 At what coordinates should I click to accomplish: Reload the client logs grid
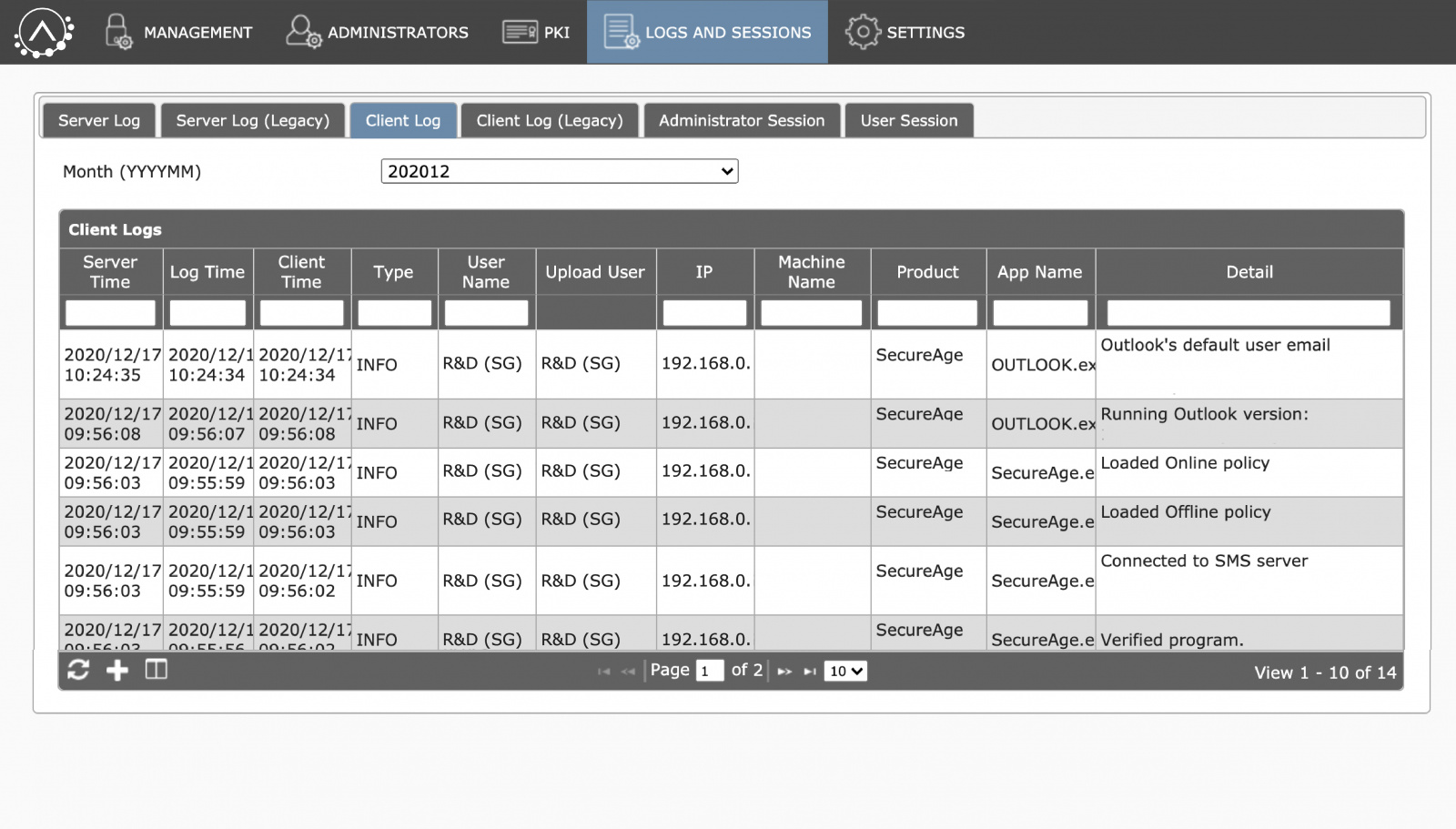click(x=78, y=671)
